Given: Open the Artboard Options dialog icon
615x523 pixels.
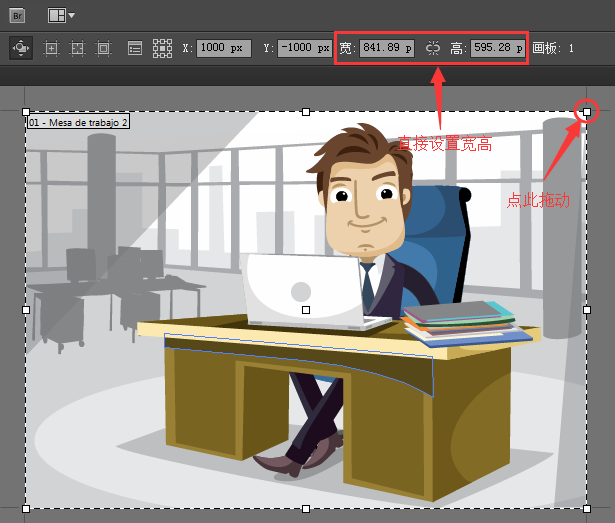Looking at the screenshot, I should point(135,48).
